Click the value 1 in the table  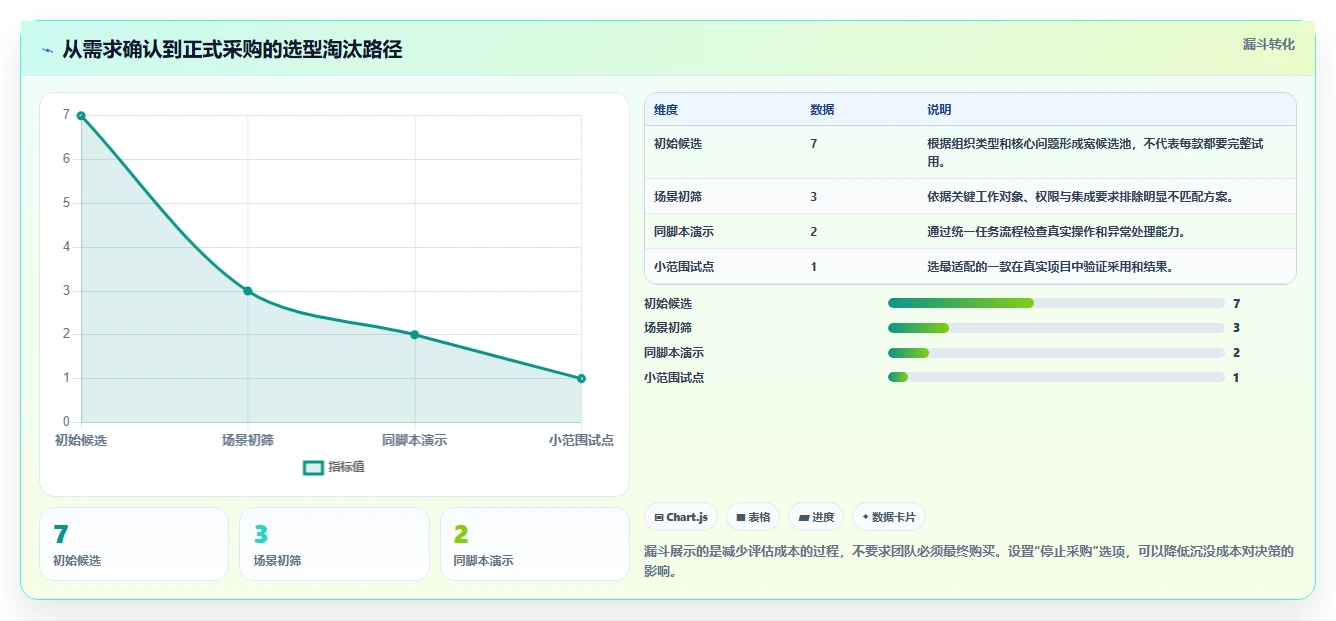pyautogui.click(x=814, y=267)
